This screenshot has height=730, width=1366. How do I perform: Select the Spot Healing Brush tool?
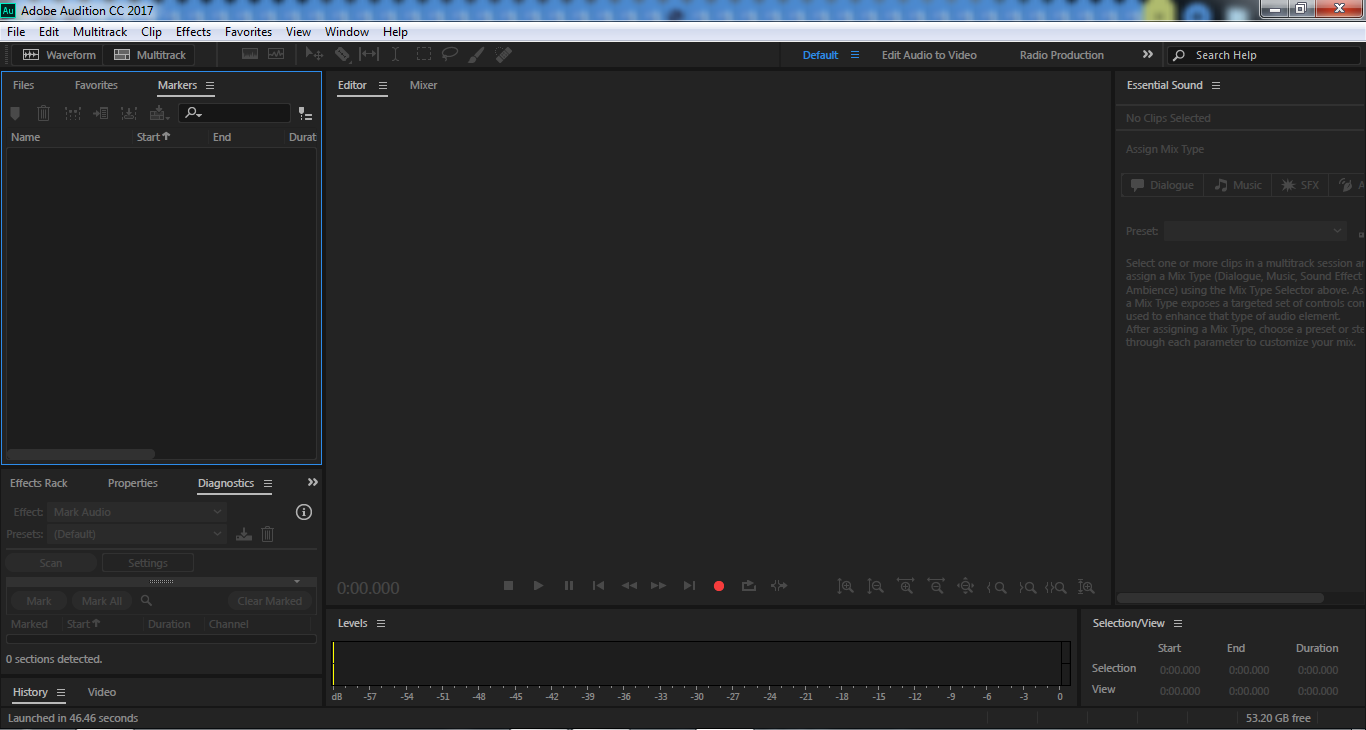tap(504, 55)
